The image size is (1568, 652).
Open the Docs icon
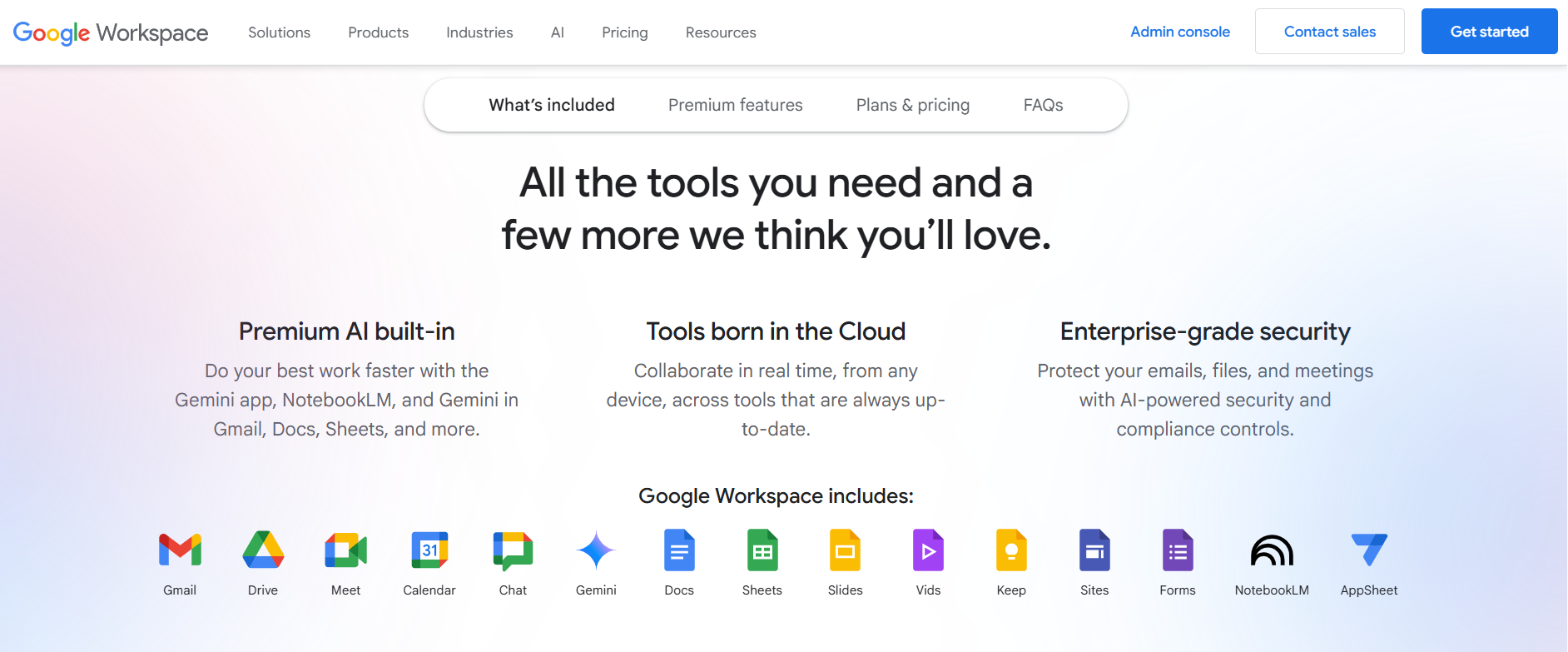(x=679, y=550)
